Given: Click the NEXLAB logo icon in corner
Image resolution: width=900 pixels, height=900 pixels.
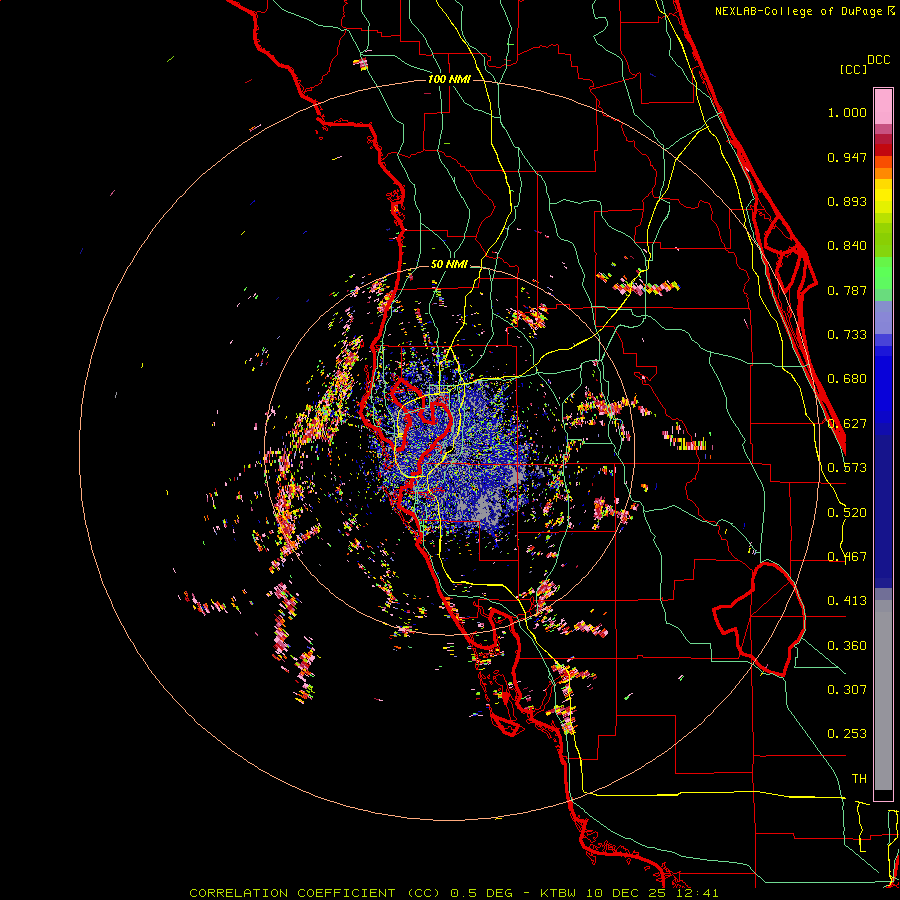Looking at the screenshot, I should point(891,11).
